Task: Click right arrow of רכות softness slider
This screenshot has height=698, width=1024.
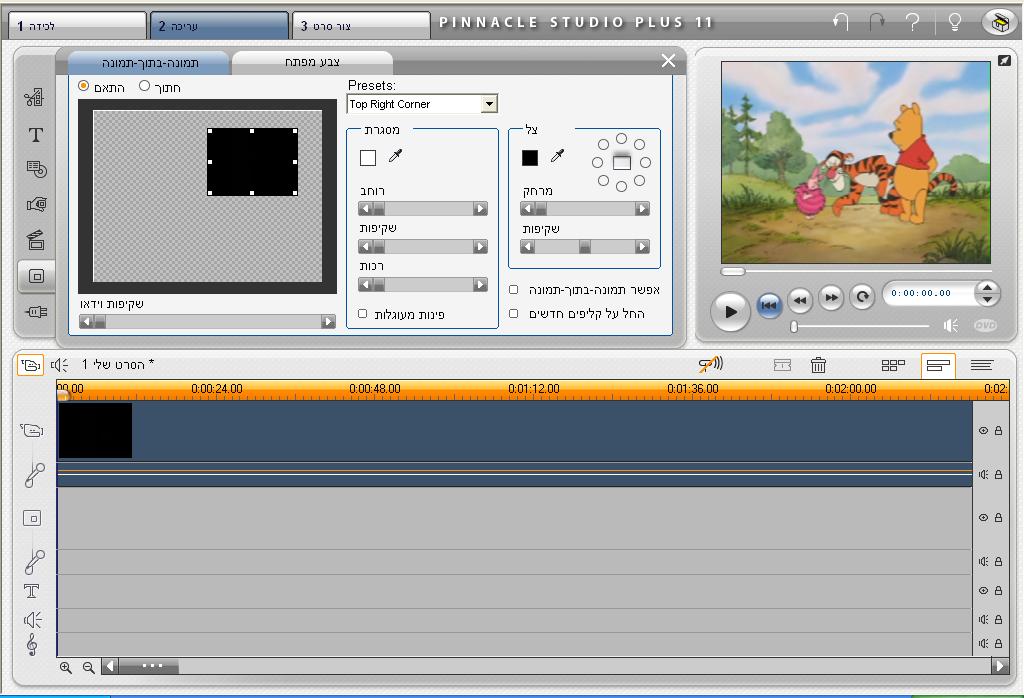Action: pos(480,285)
